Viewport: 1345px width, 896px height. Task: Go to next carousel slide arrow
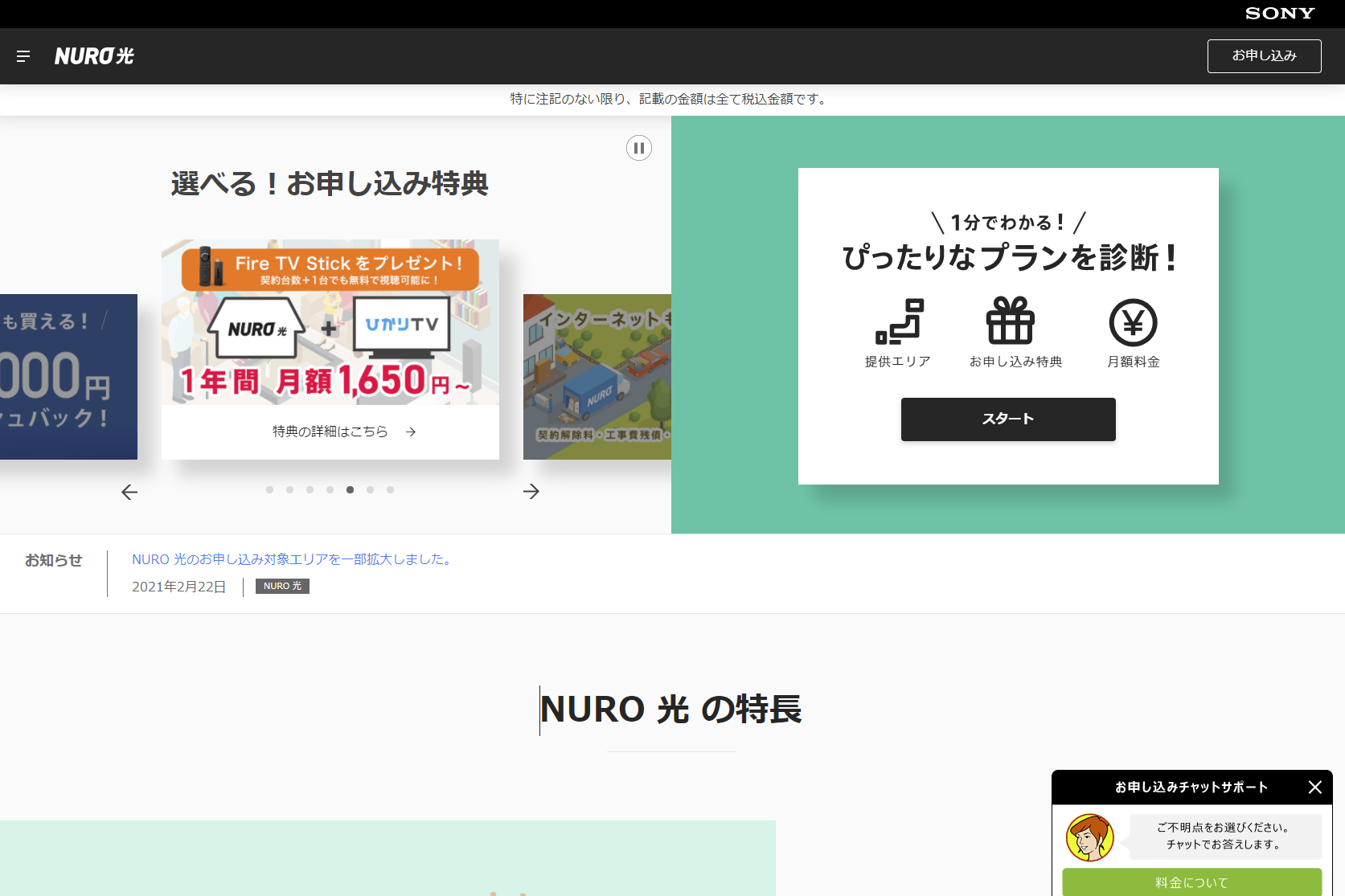pos(531,491)
